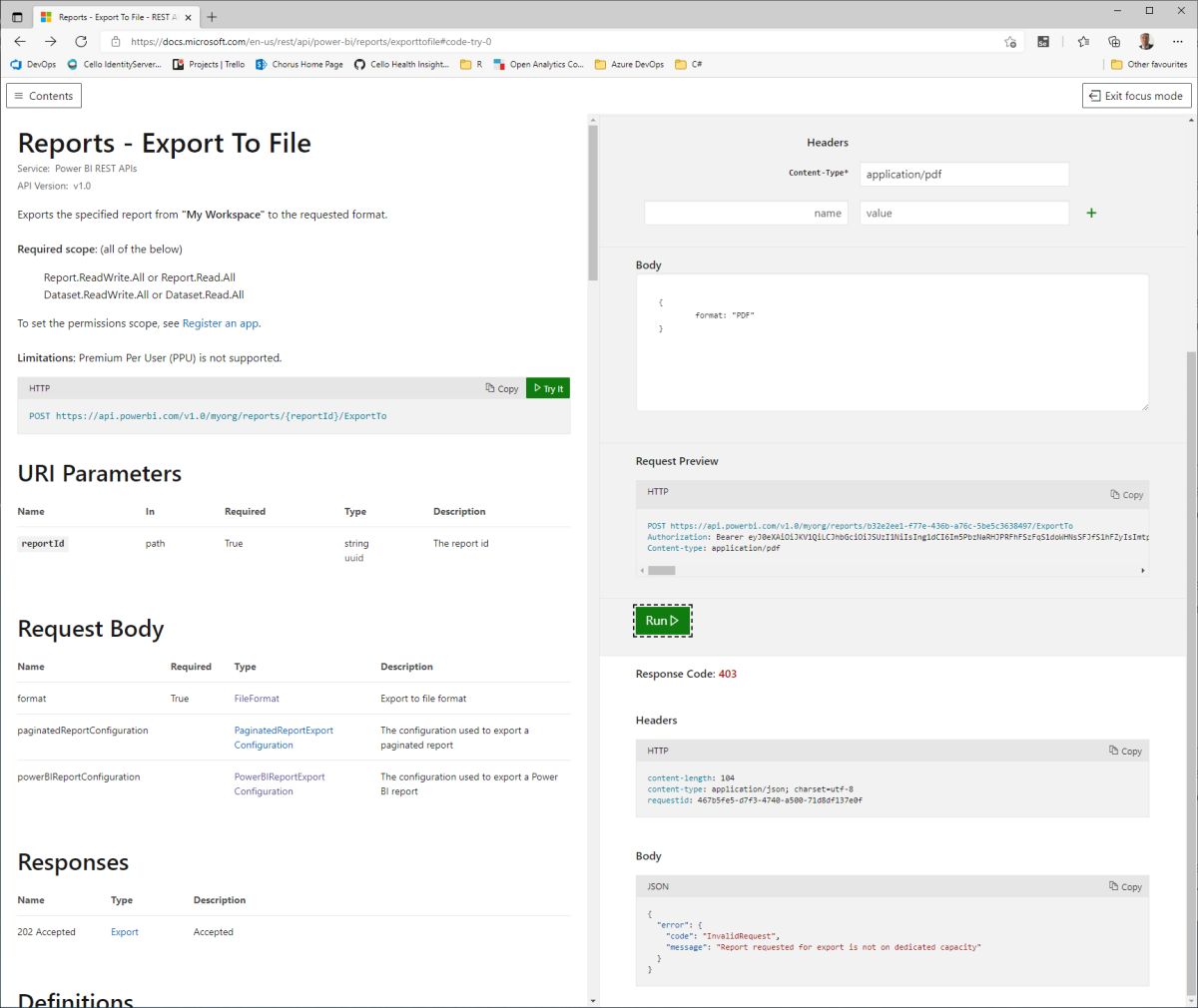Image resolution: width=1198 pixels, height=1008 pixels.
Task: Click the browser forward arrow
Action: coord(51,41)
